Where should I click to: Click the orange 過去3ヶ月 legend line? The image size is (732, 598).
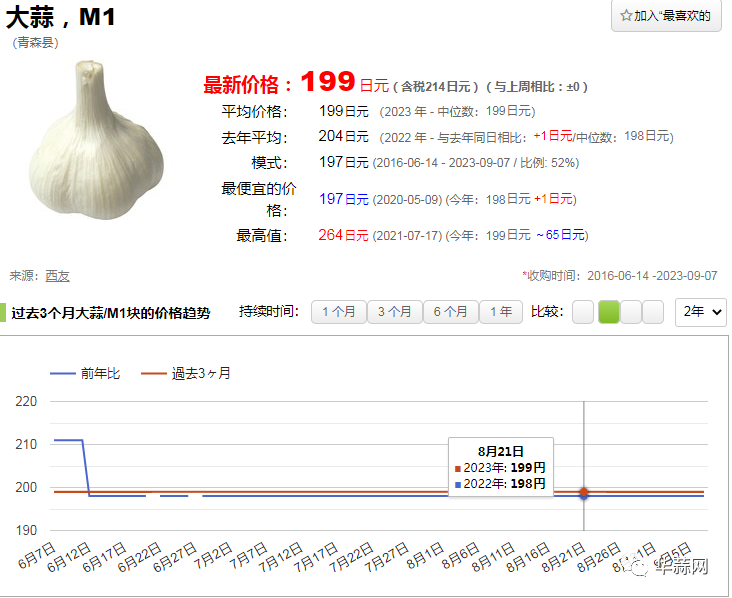click(154, 373)
